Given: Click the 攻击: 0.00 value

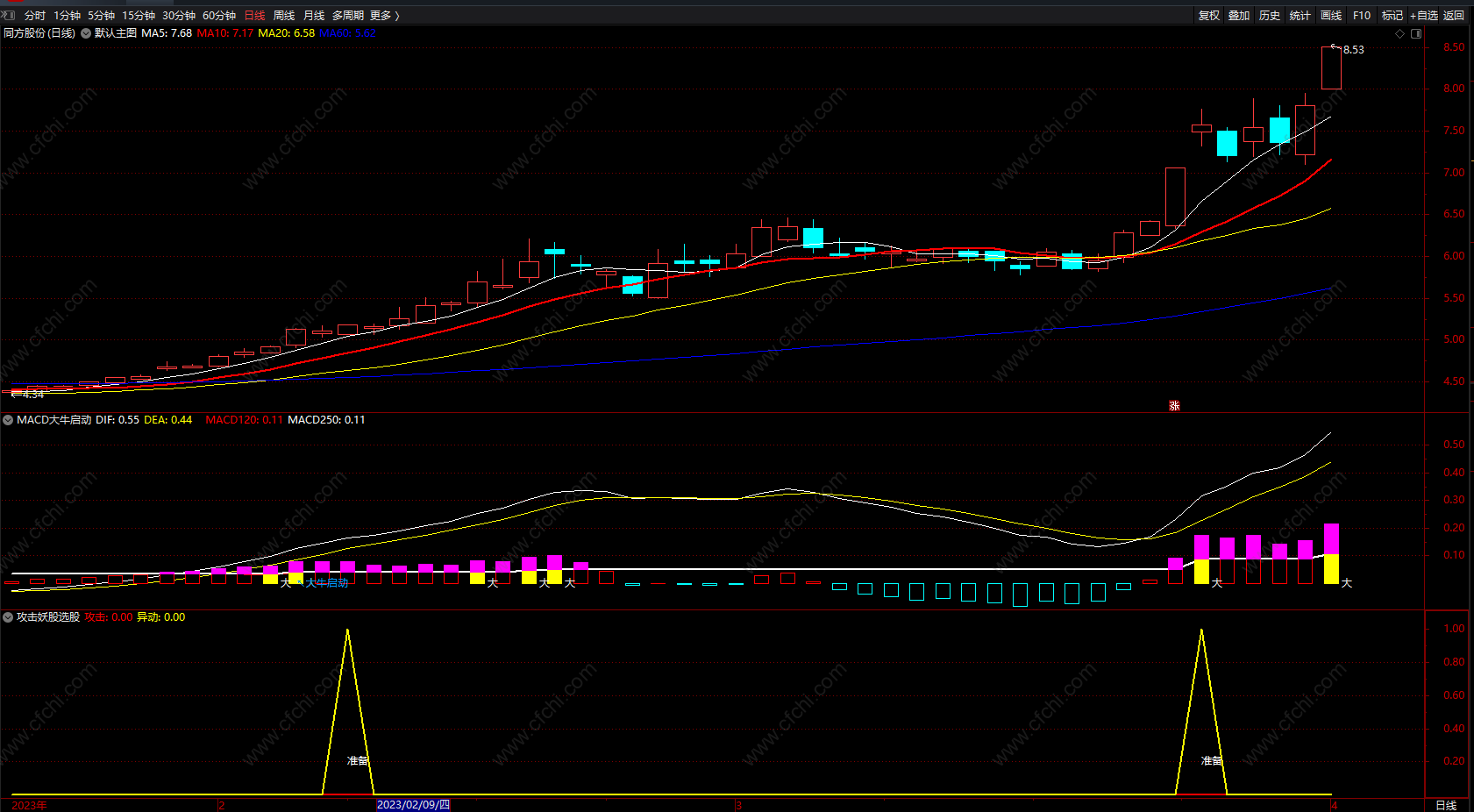Looking at the screenshot, I should coord(109,617).
